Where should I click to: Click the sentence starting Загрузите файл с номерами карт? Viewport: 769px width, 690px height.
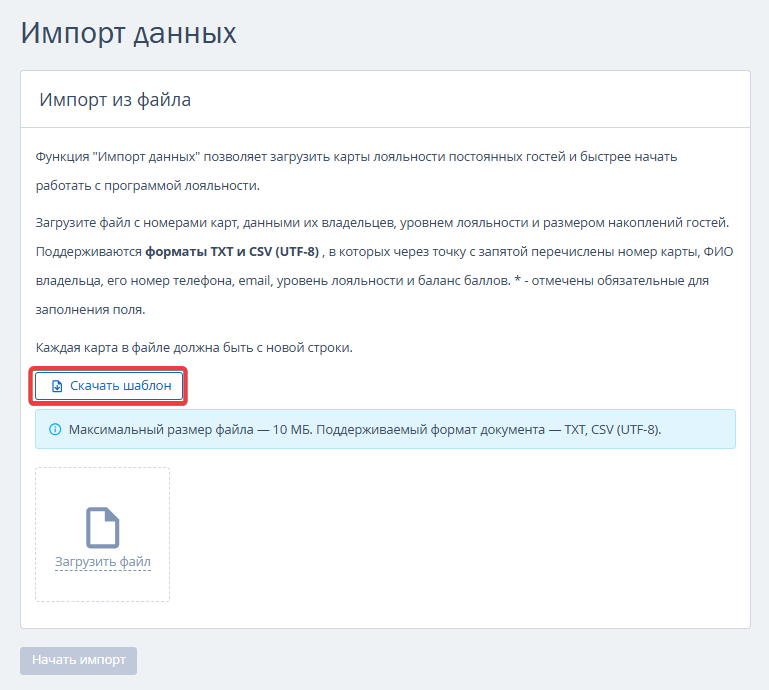click(x=383, y=223)
